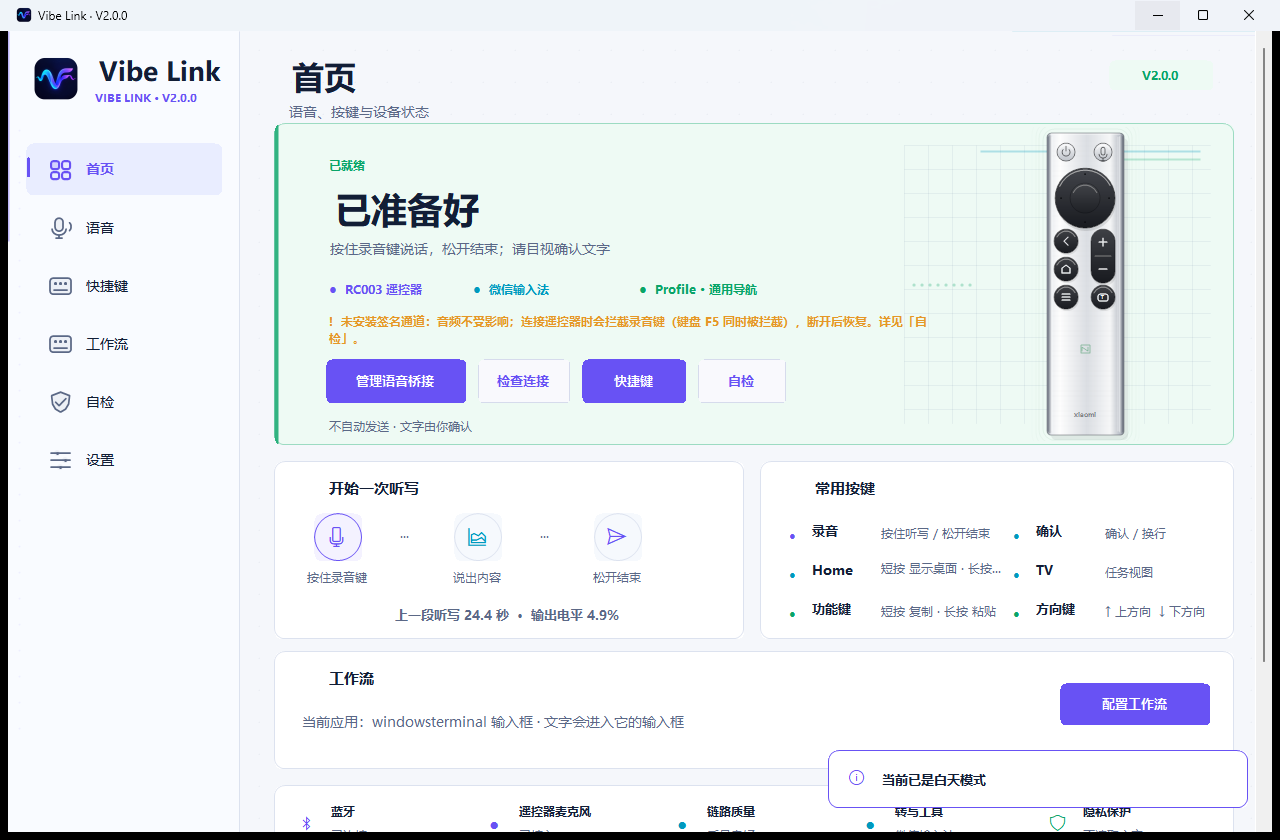The height and width of the screenshot is (840, 1280).
Task: Click the orange 未安装签名通道 warning text
Action: click(628, 330)
